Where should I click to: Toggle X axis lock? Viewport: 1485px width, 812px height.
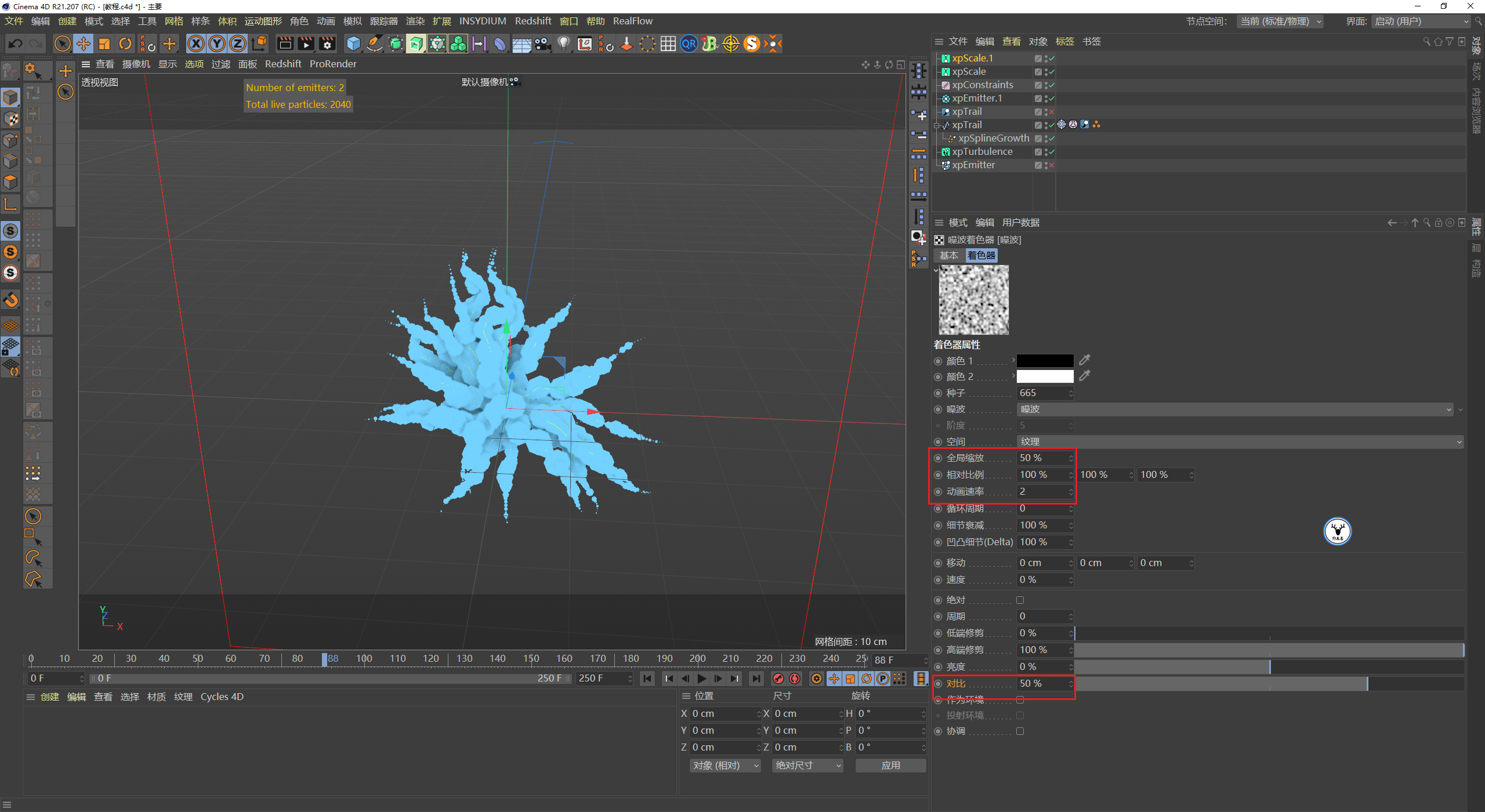196,43
